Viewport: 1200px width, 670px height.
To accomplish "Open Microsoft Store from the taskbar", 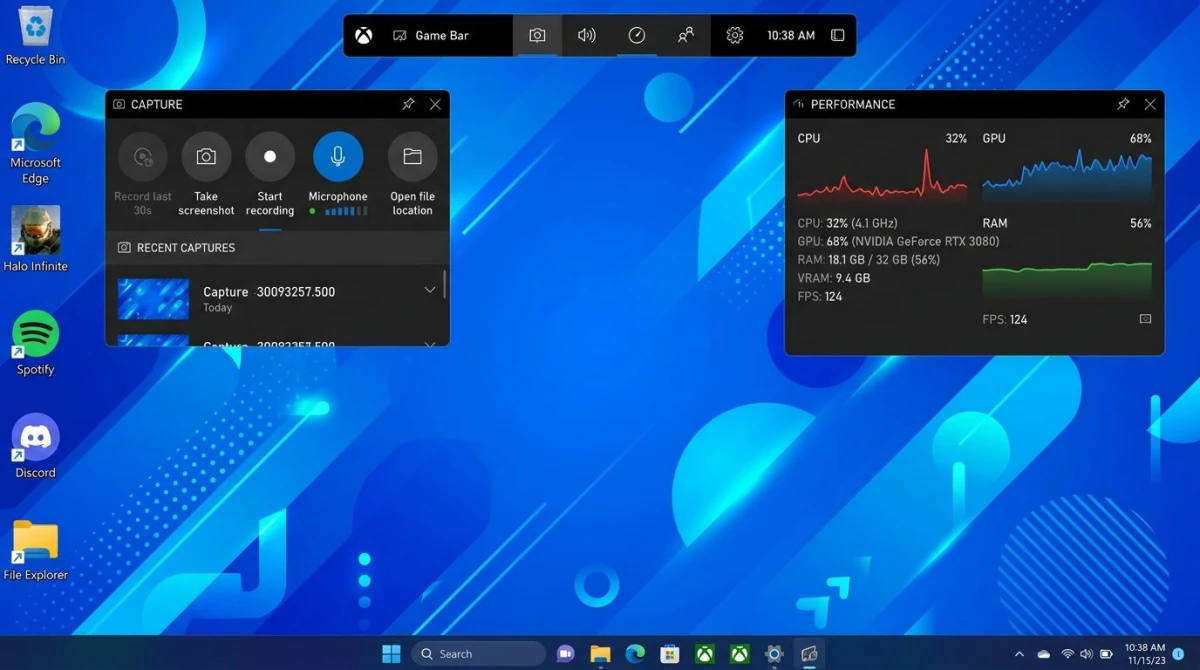I will [x=670, y=654].
